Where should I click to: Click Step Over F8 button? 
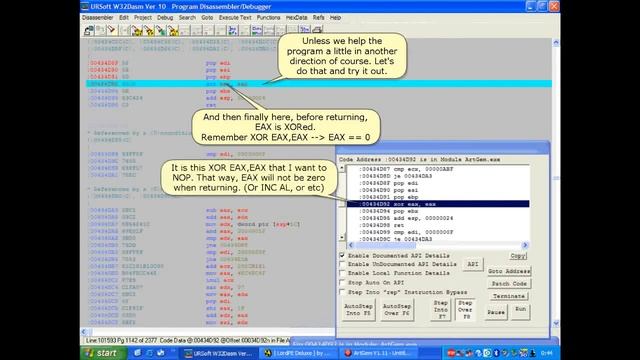465,310
